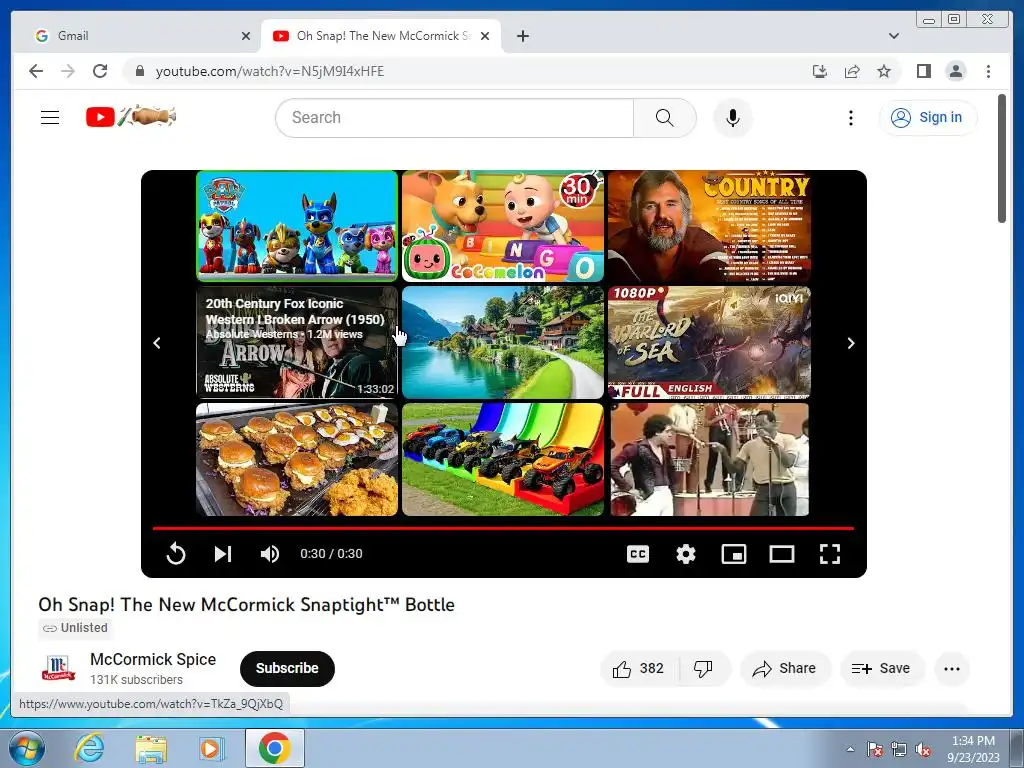Focus the YouTube Search field
Viewport: 1024px width, 768px height.
[x=455, y=118]
